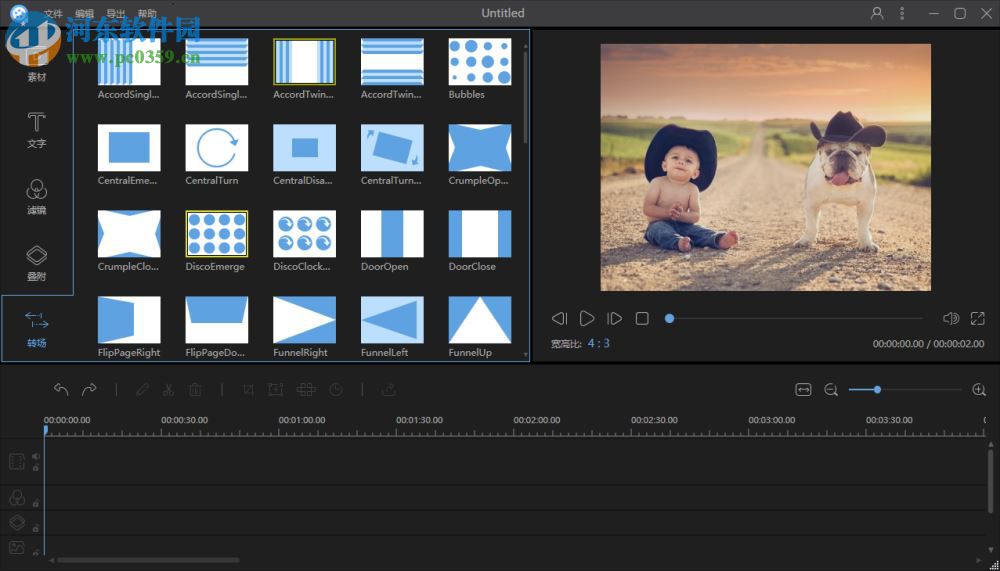
Task: Play the preview video
Action: 587,318
